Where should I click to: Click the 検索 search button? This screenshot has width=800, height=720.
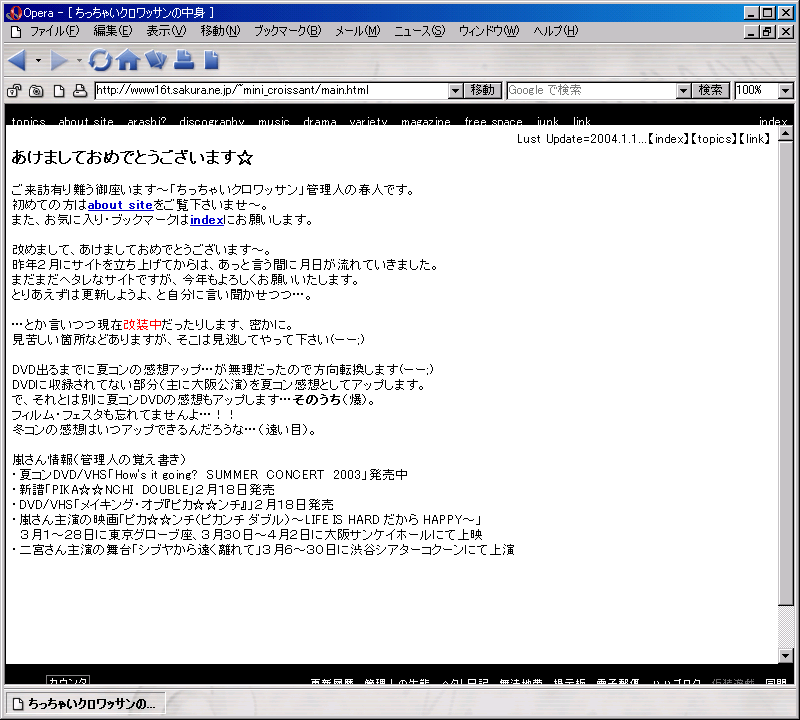click(710, 91)
